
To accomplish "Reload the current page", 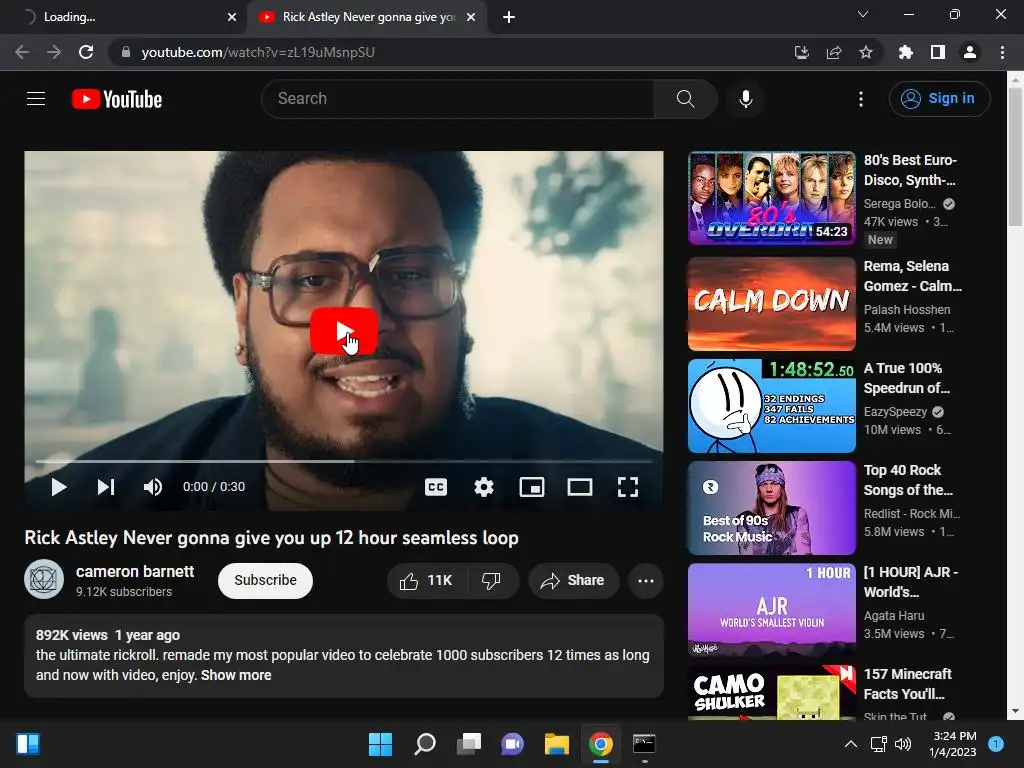I will (x=86, y=52).
